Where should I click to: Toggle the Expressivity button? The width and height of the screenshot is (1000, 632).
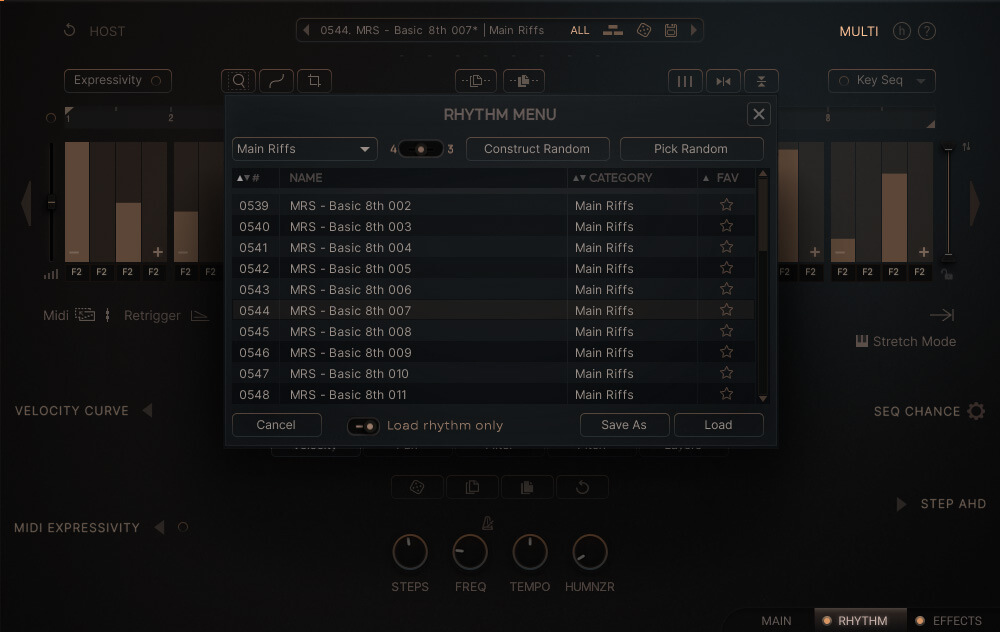pos(117,81)
